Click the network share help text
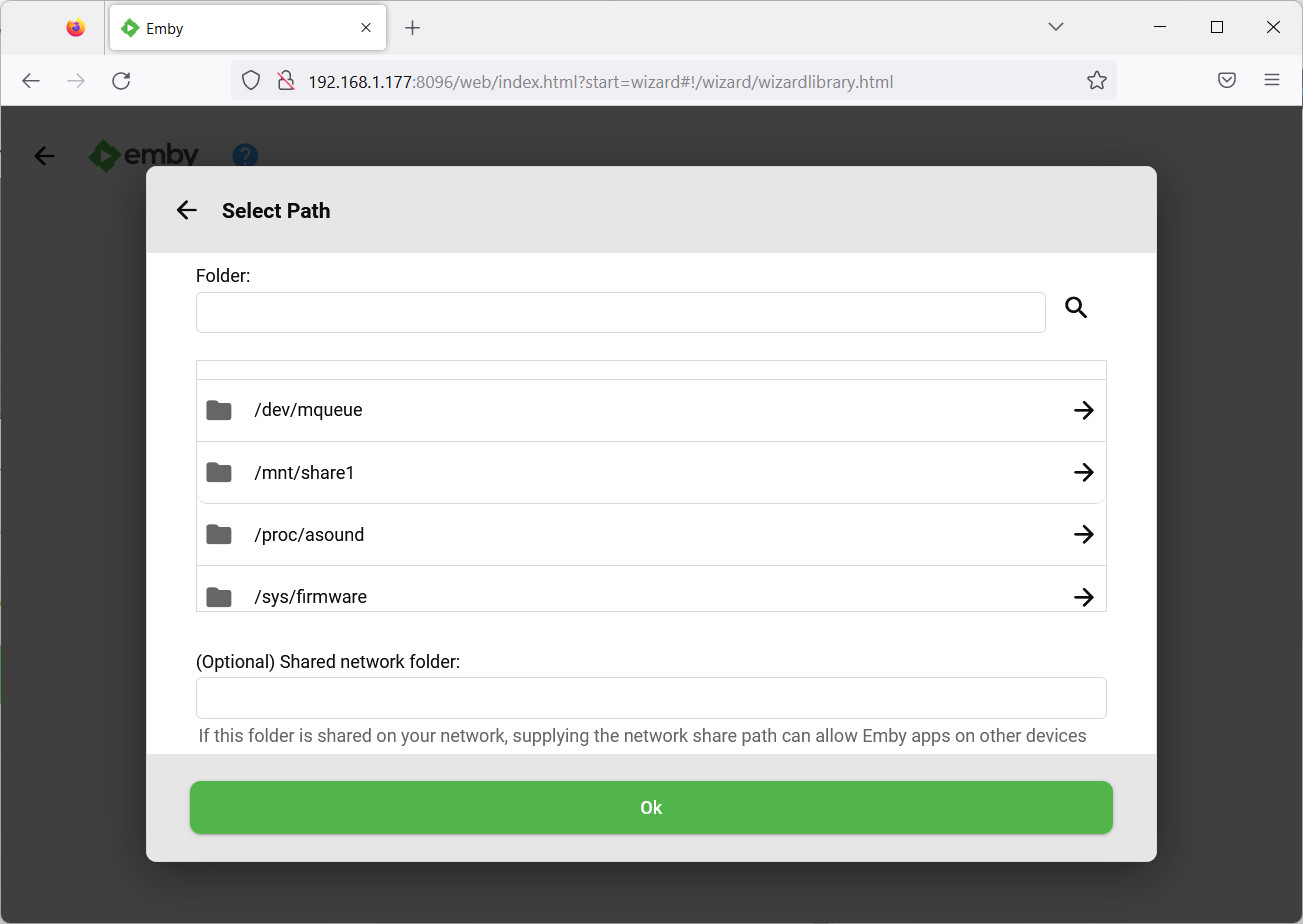The width and height of the screenshot is (1303, 924). click(642, 736)
